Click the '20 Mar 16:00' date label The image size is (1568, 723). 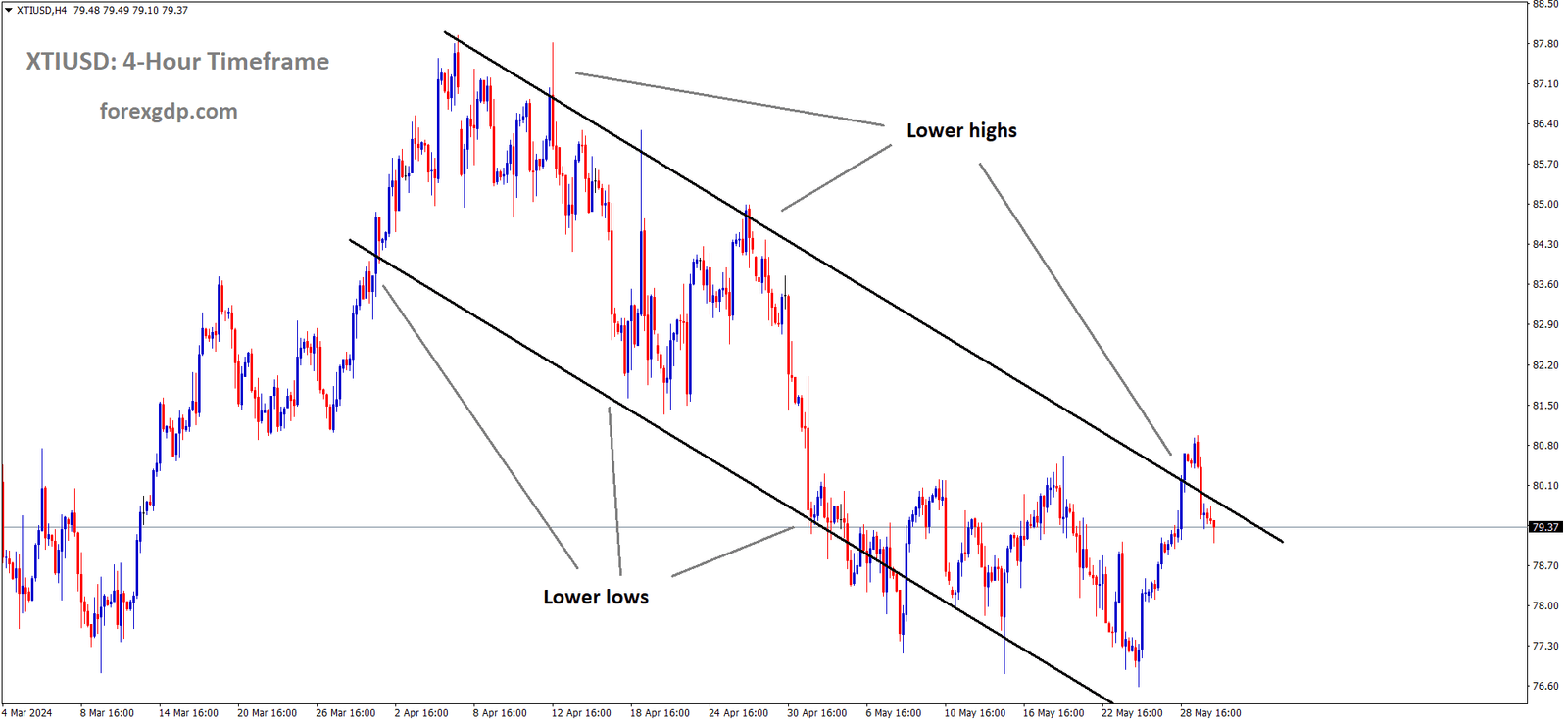[267, 713]
